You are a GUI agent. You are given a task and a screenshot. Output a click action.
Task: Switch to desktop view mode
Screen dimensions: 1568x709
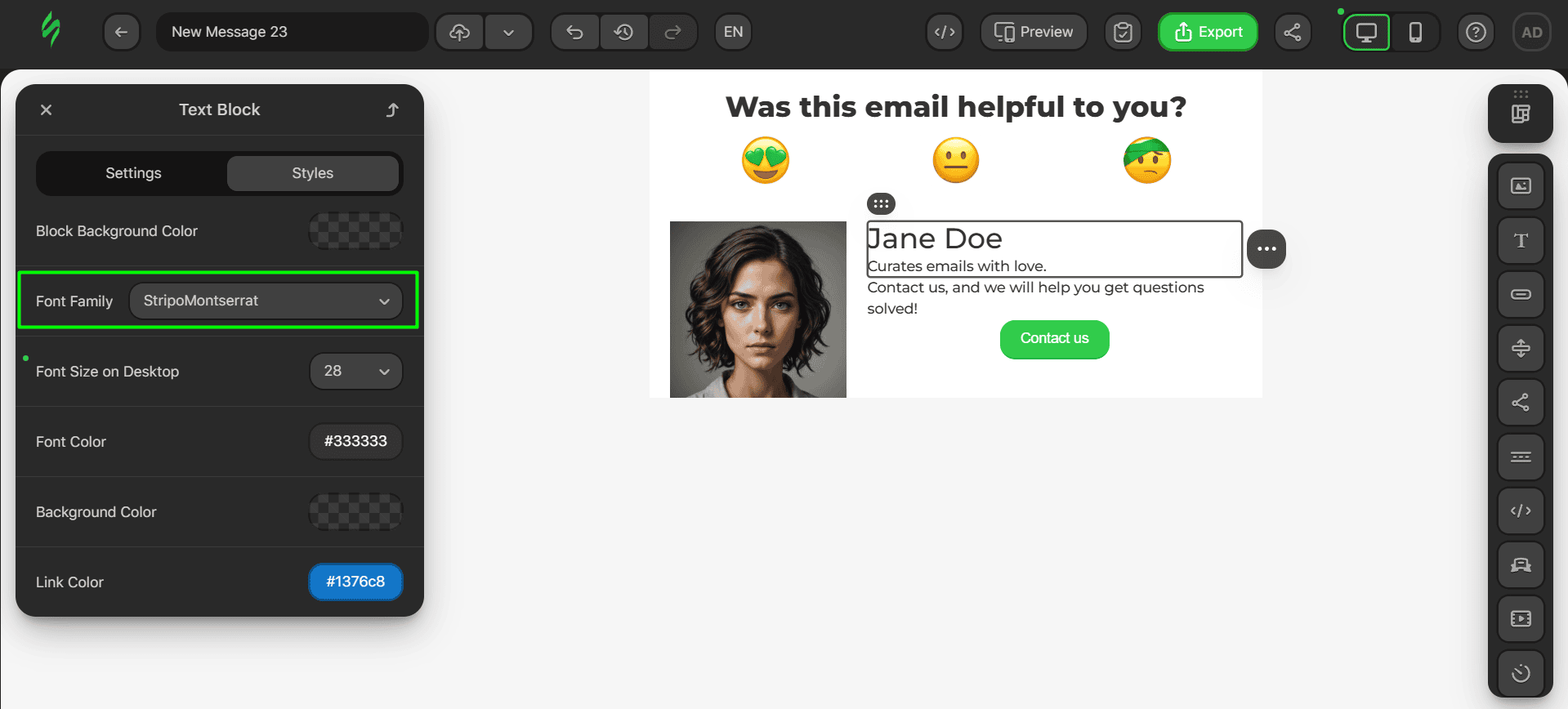tap(1366, 32)
